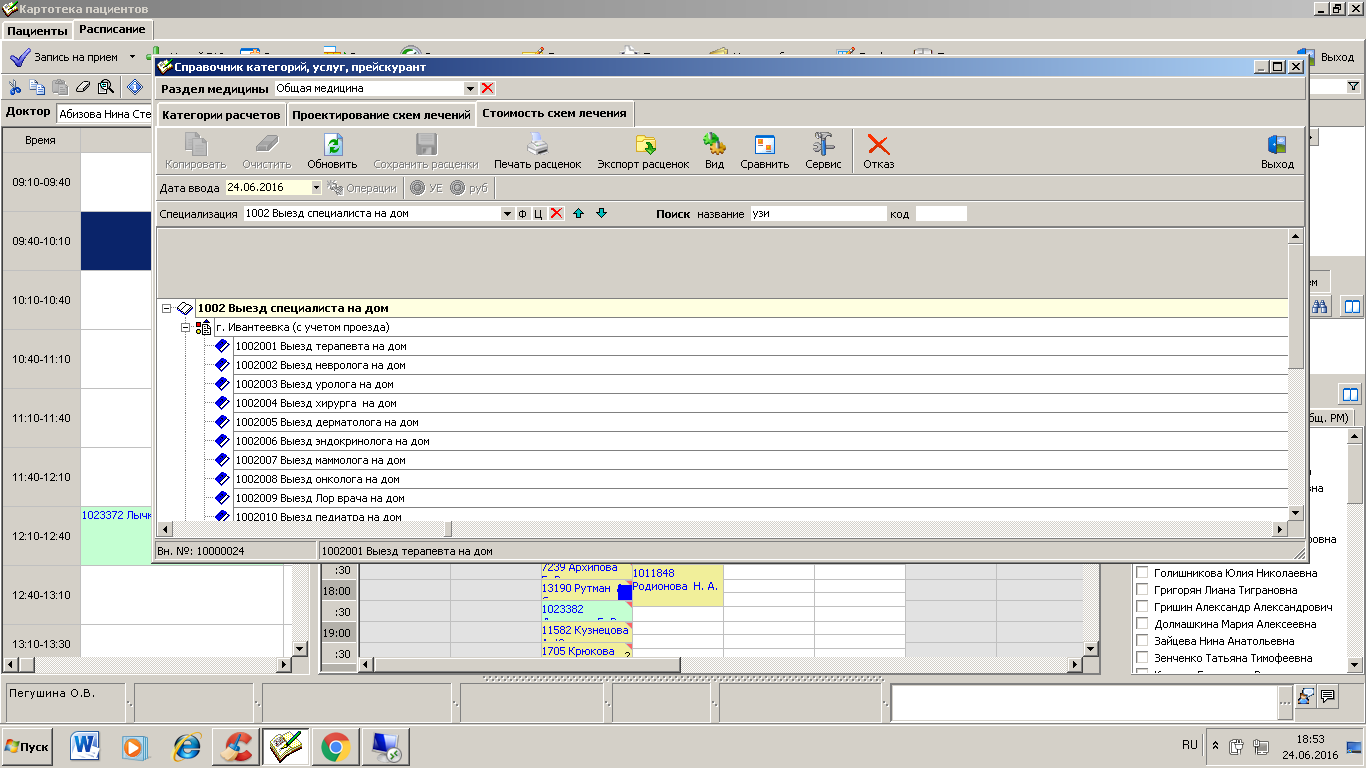Tick the Гришин Александр Александрович checkbox
Image resolution: width=1366 pixels, height=768 pixels.
(1142, 607)
